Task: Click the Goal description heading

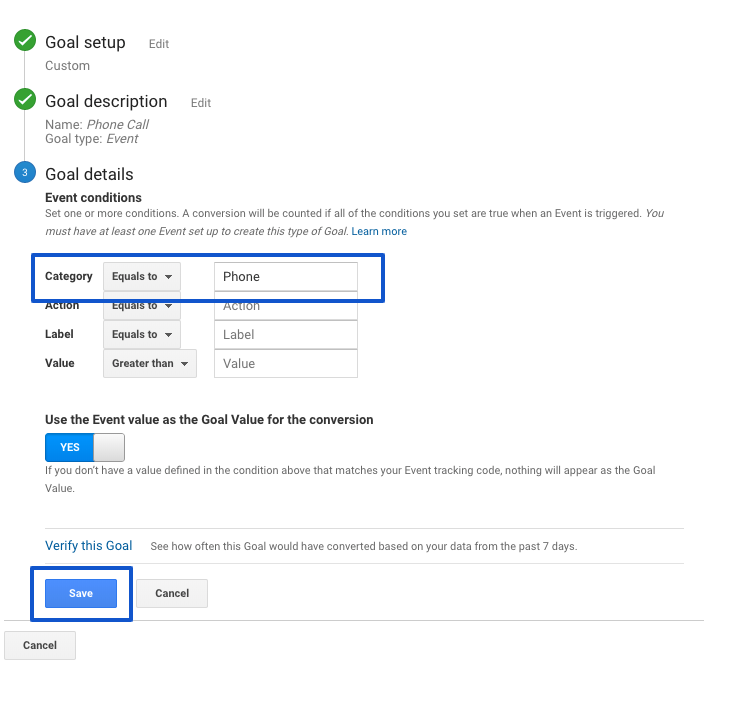Action: [106, 101]
